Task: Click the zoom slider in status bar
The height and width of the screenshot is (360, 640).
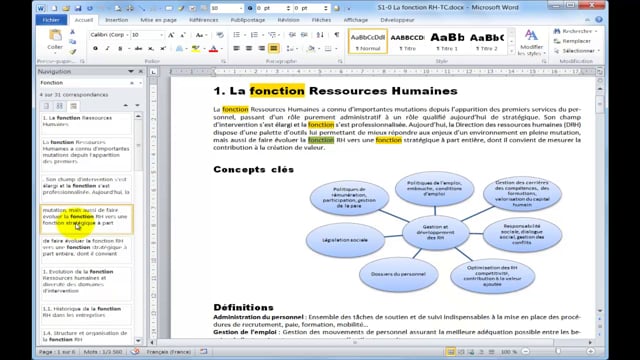Action: (x=558, y=351)
